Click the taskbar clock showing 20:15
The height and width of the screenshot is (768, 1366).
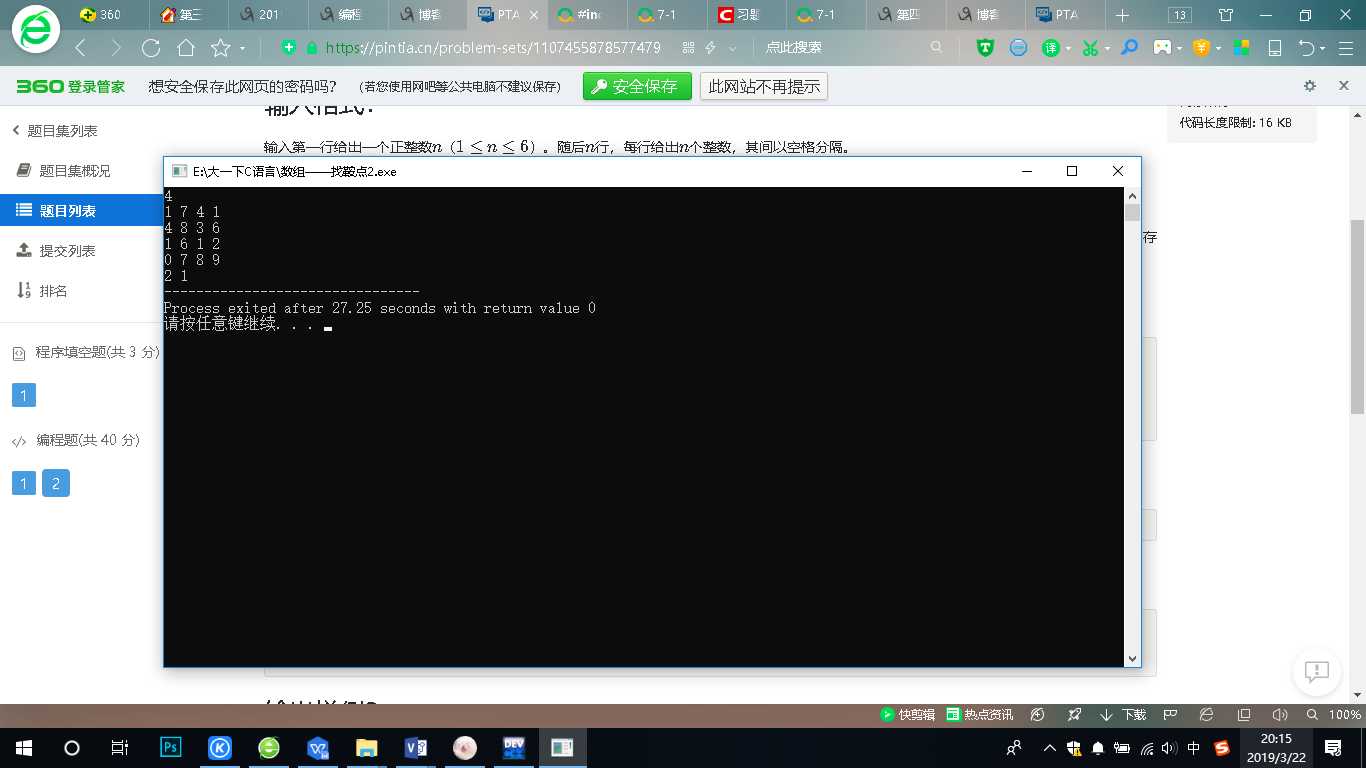click(x=1277, y=748)
